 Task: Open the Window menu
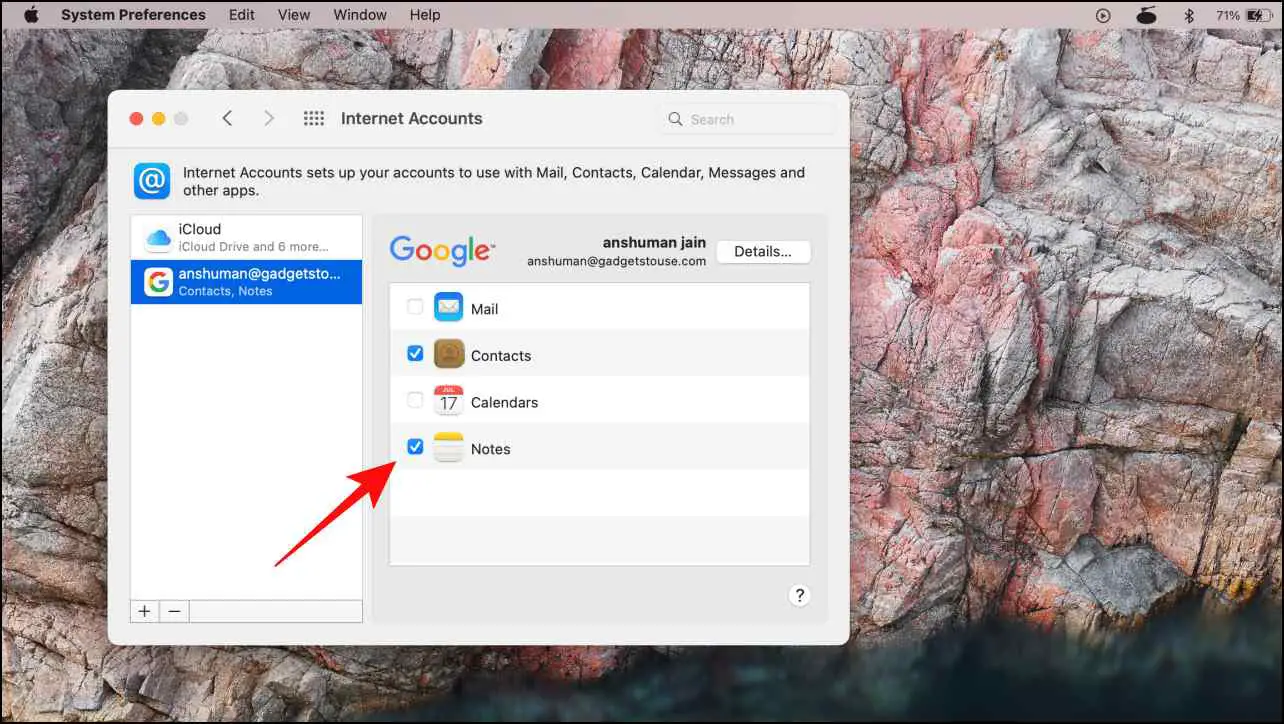click(x=360, y=15)
